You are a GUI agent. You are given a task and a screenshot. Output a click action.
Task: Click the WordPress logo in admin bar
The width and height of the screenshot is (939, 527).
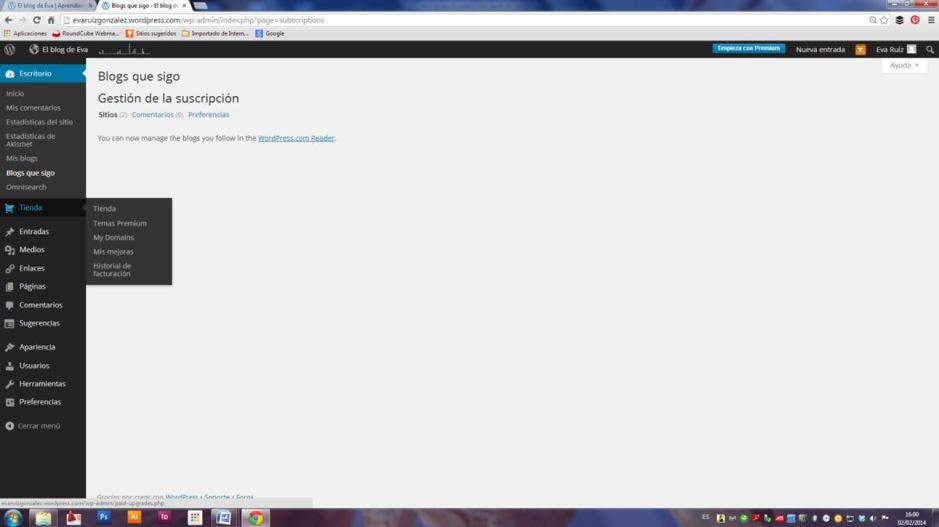point(9,49)
